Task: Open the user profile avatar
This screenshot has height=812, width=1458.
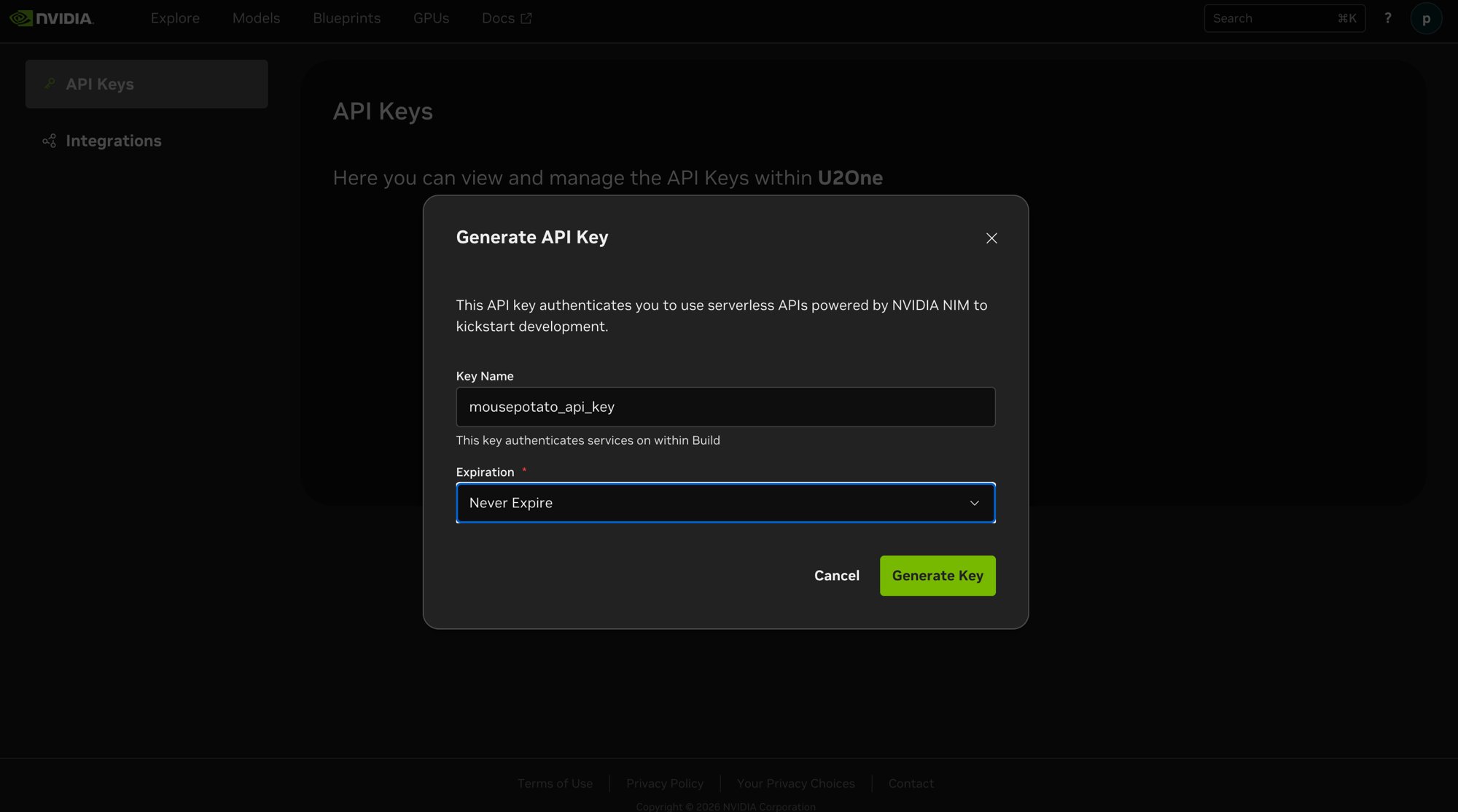Action: coord(1426,19)
